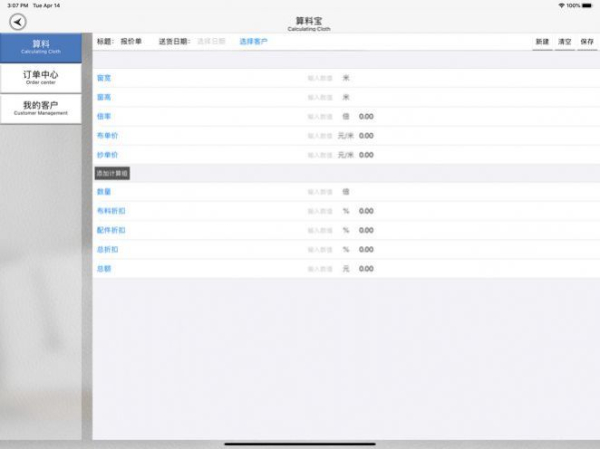The width and height of the screenshot is (600, 449).
Task: Click the 纱单价 label
Action: click(108, 155)
